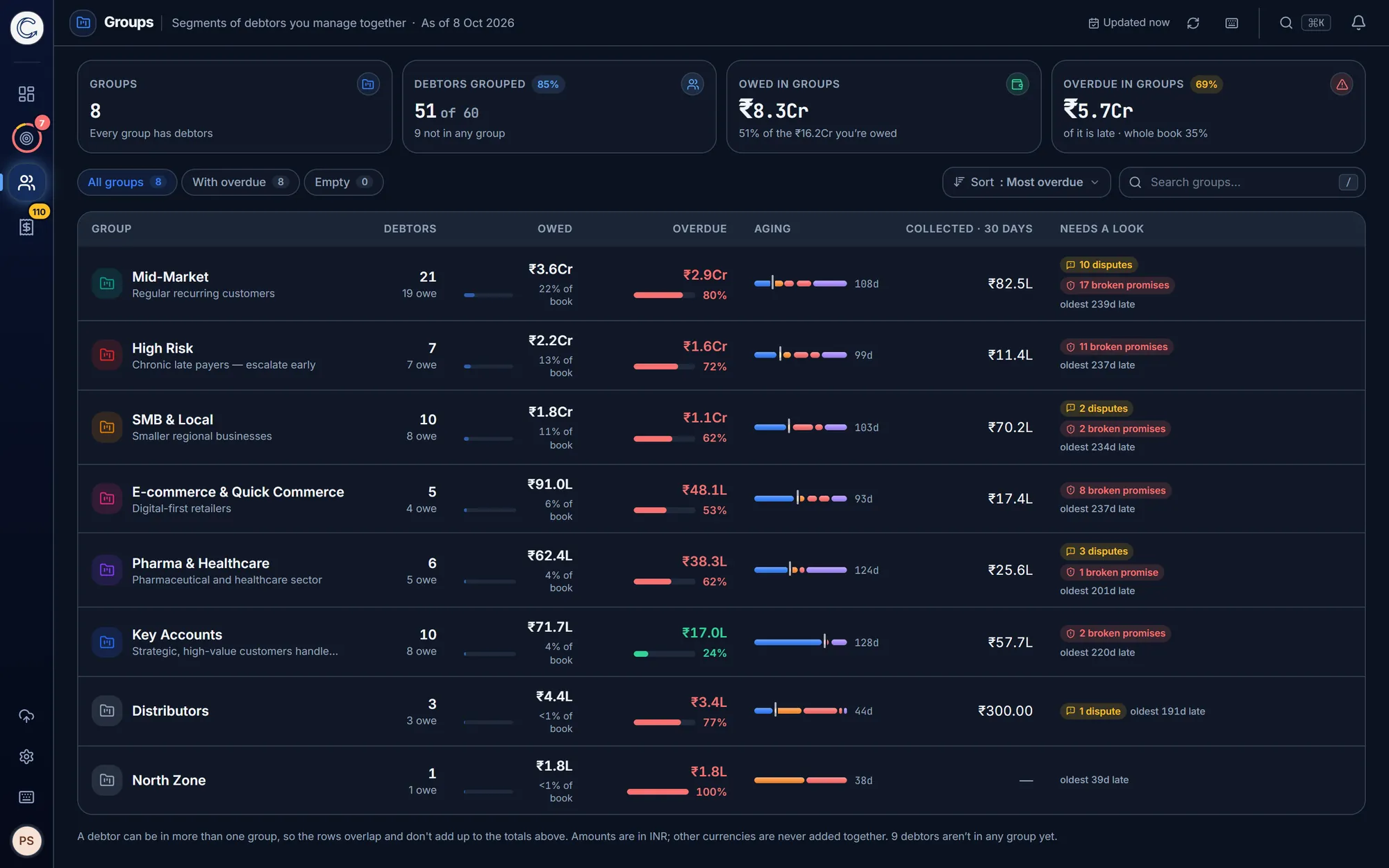1389x868 pixels.
Task: Open the North Zone group
Action: click(x=721, y=780)
